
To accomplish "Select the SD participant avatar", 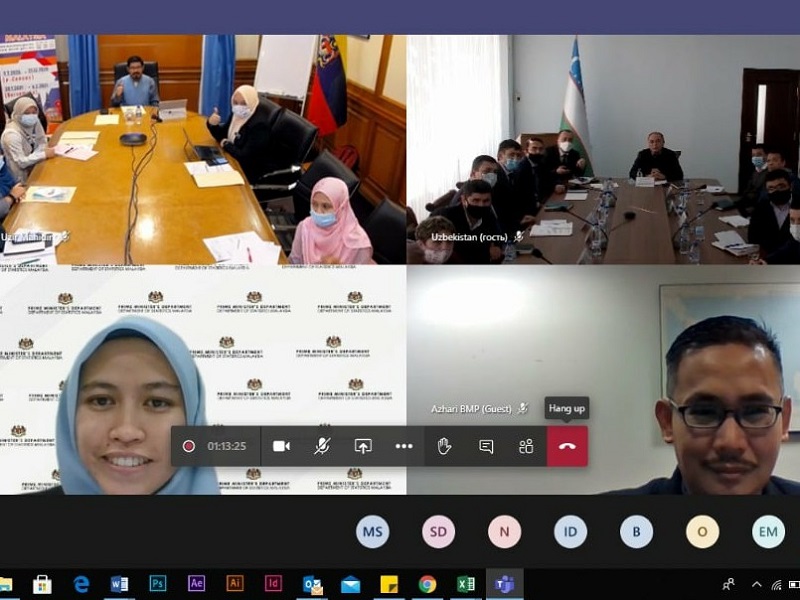I will coord(438,532).
